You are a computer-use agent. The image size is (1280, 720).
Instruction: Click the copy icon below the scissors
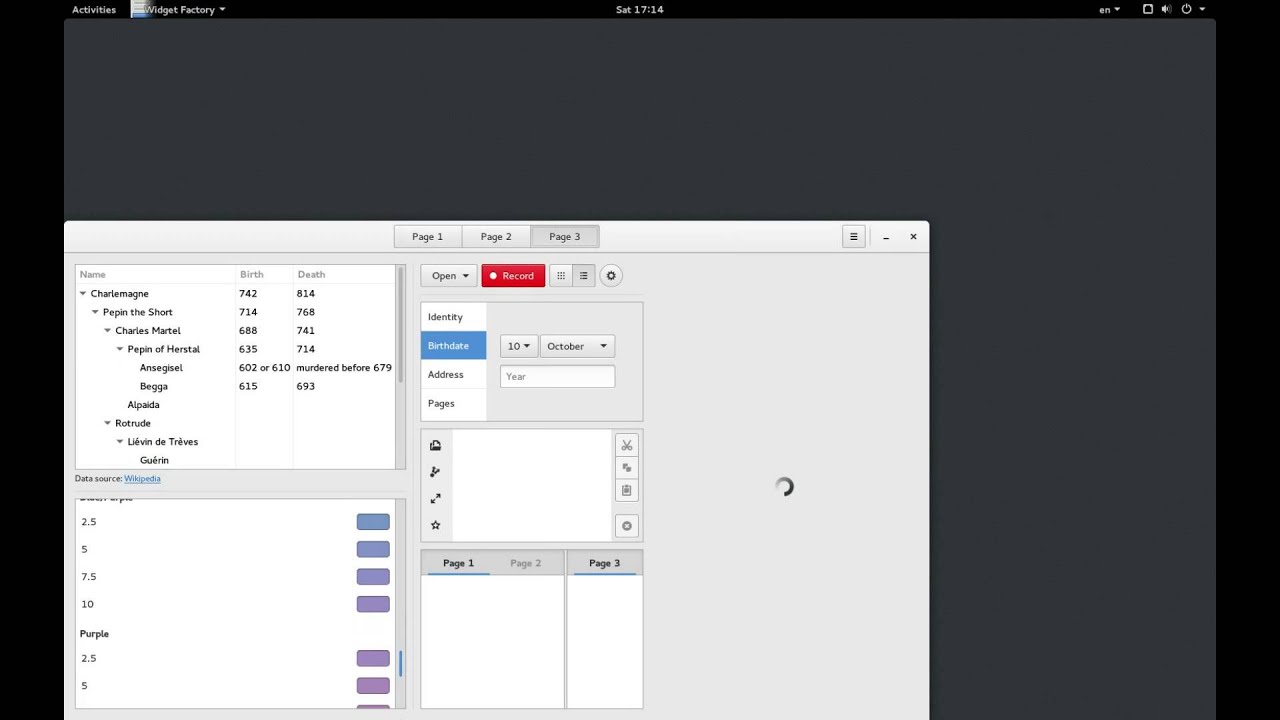point(627,467)
